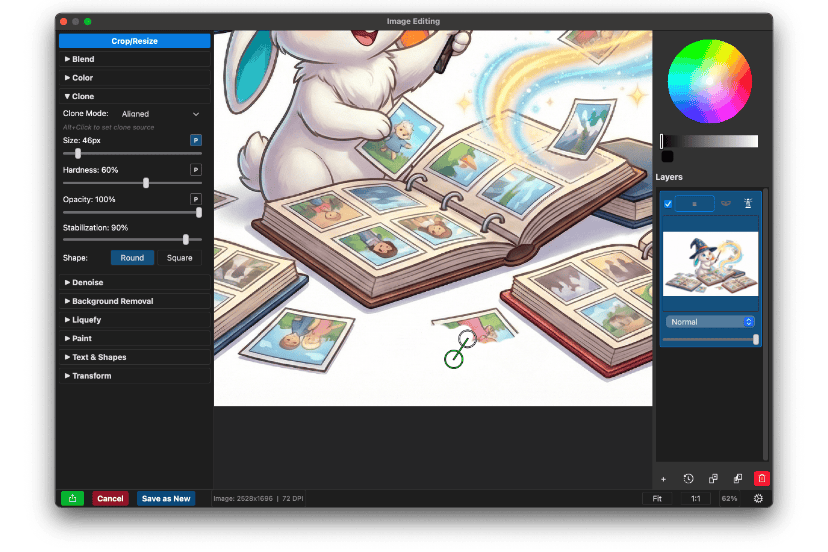The width and height of the screenshot is (828, 552).
Task: Click the merge layers icon
Action: click(738, 479)
